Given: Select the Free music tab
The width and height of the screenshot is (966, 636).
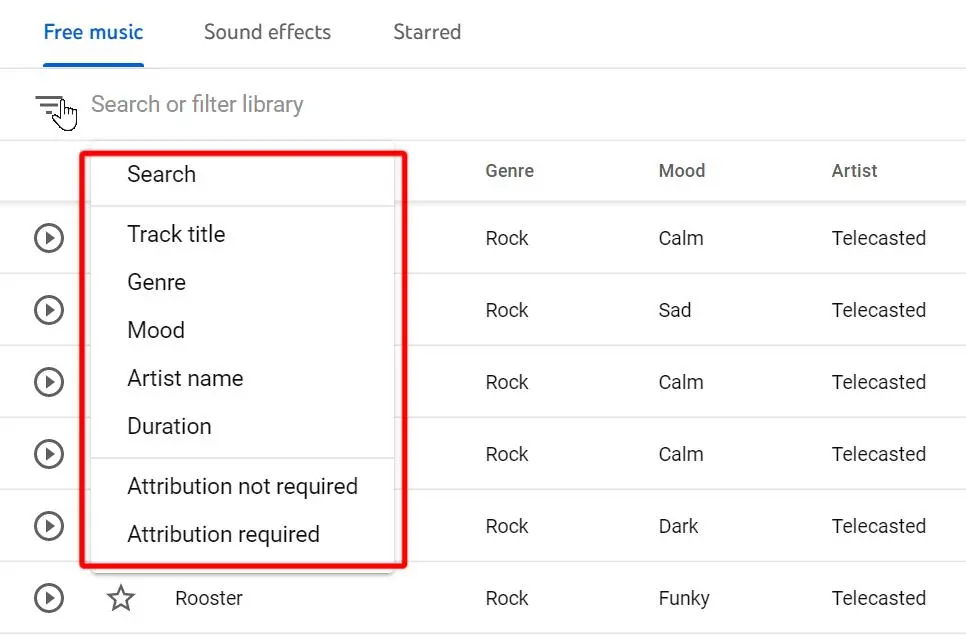Looking at the screenshot, I should [92, 32].
